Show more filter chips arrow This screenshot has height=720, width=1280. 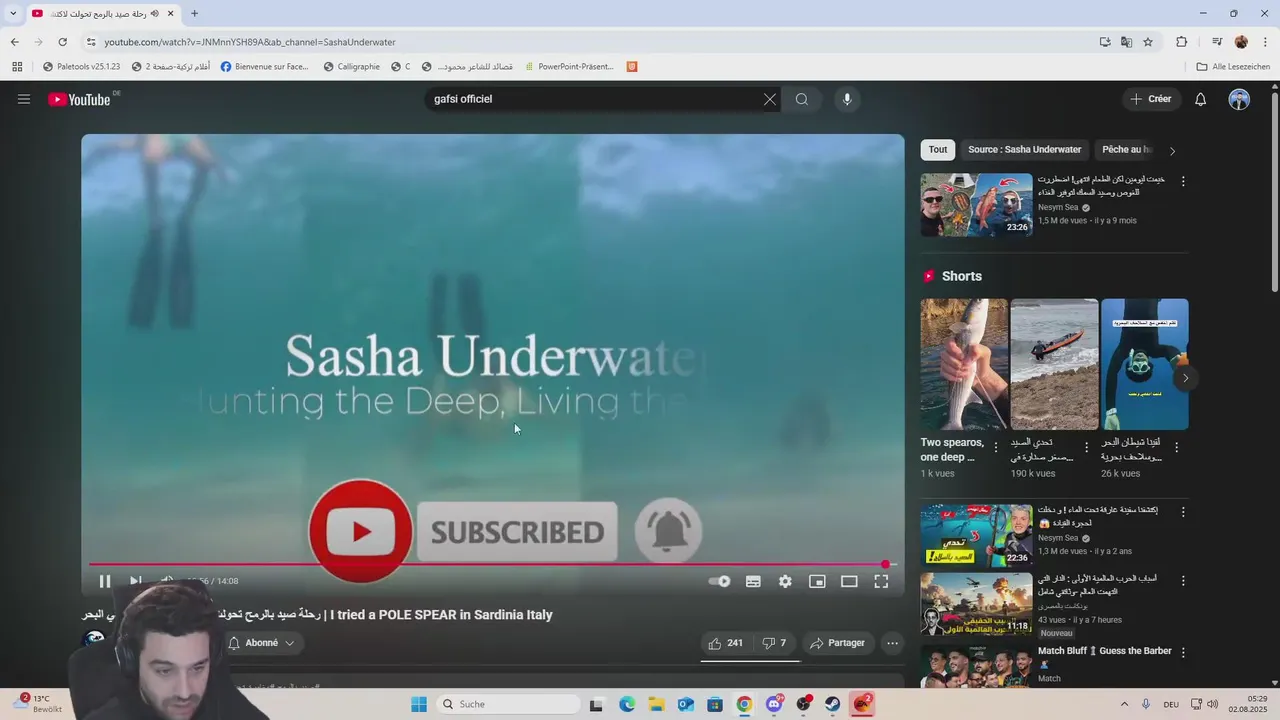point(1172,151)
